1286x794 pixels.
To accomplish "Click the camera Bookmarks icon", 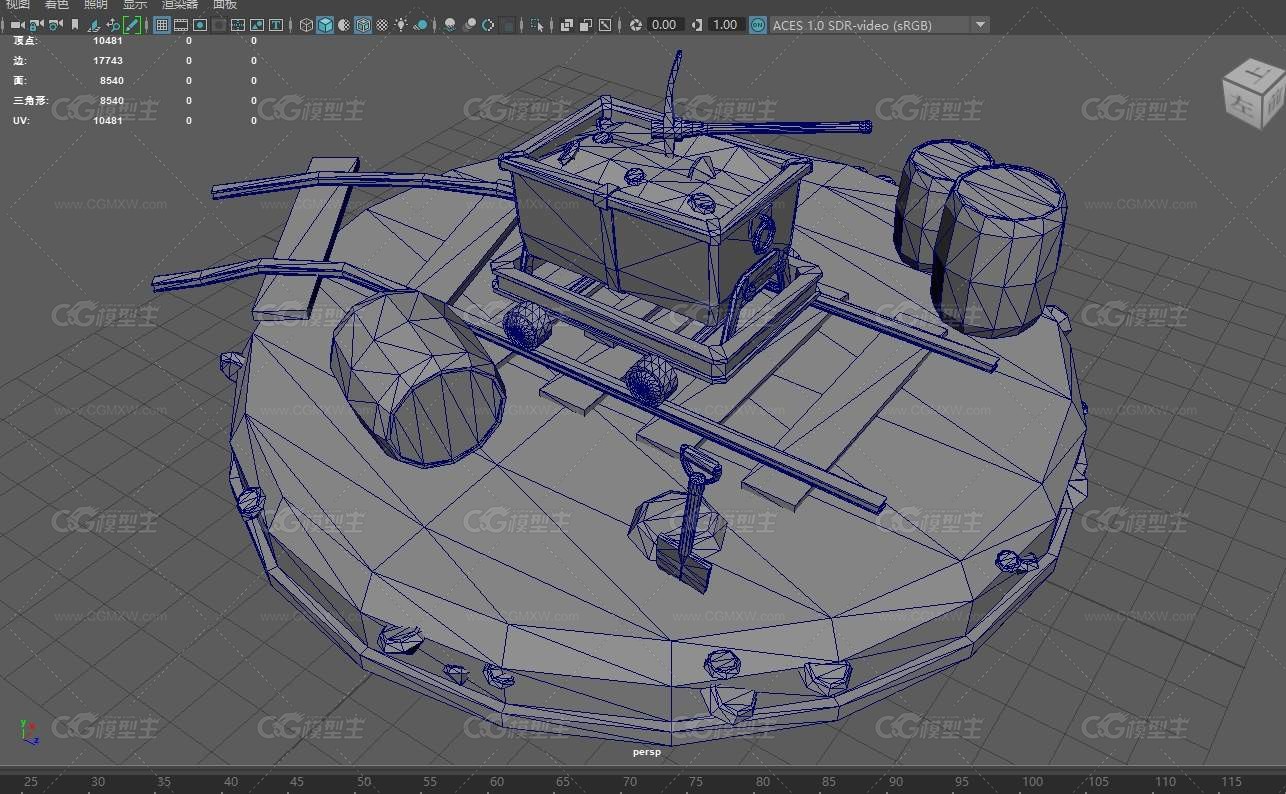I will tap(75, 25).
